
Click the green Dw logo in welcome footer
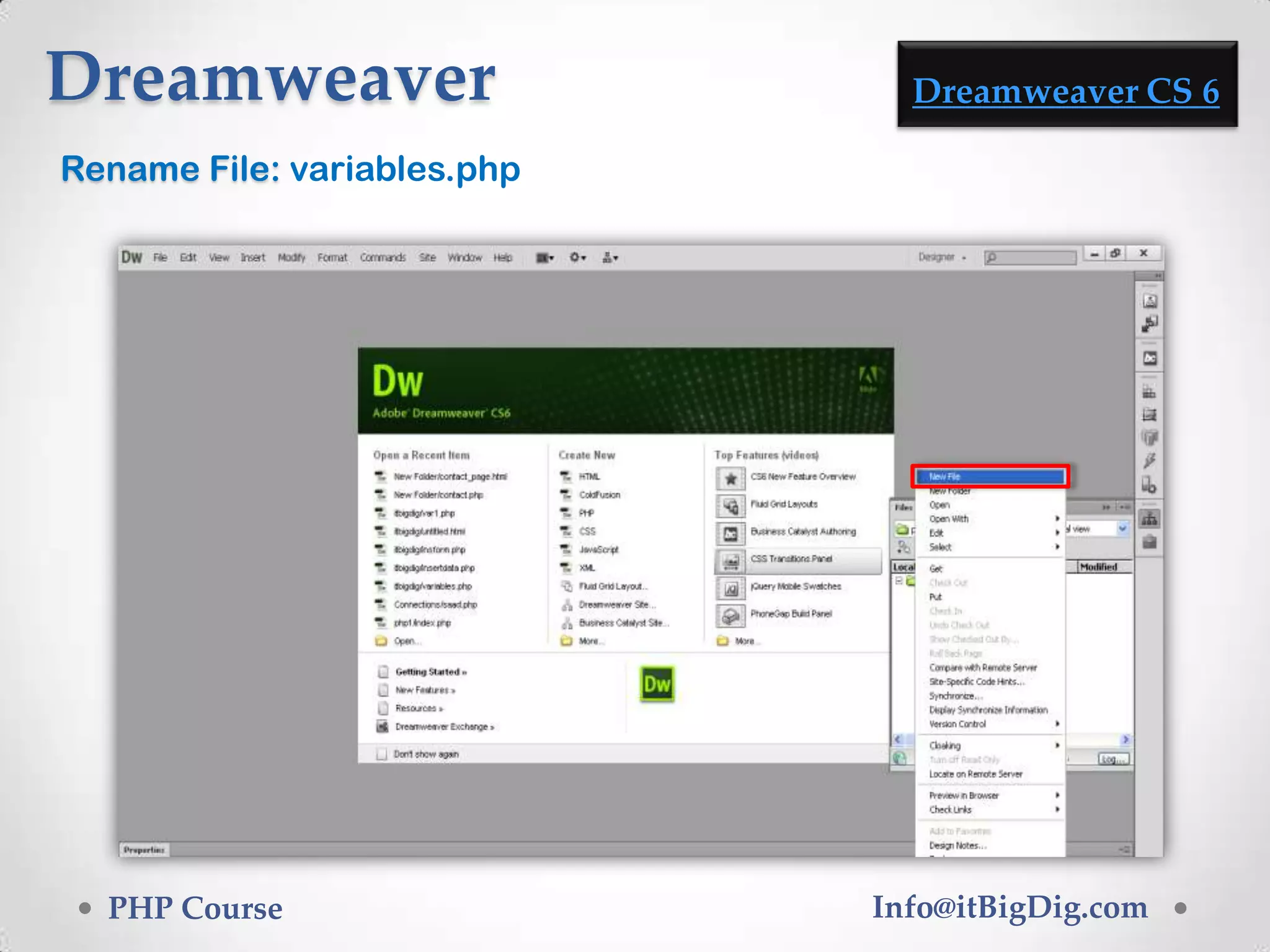[x=657, y=684]
